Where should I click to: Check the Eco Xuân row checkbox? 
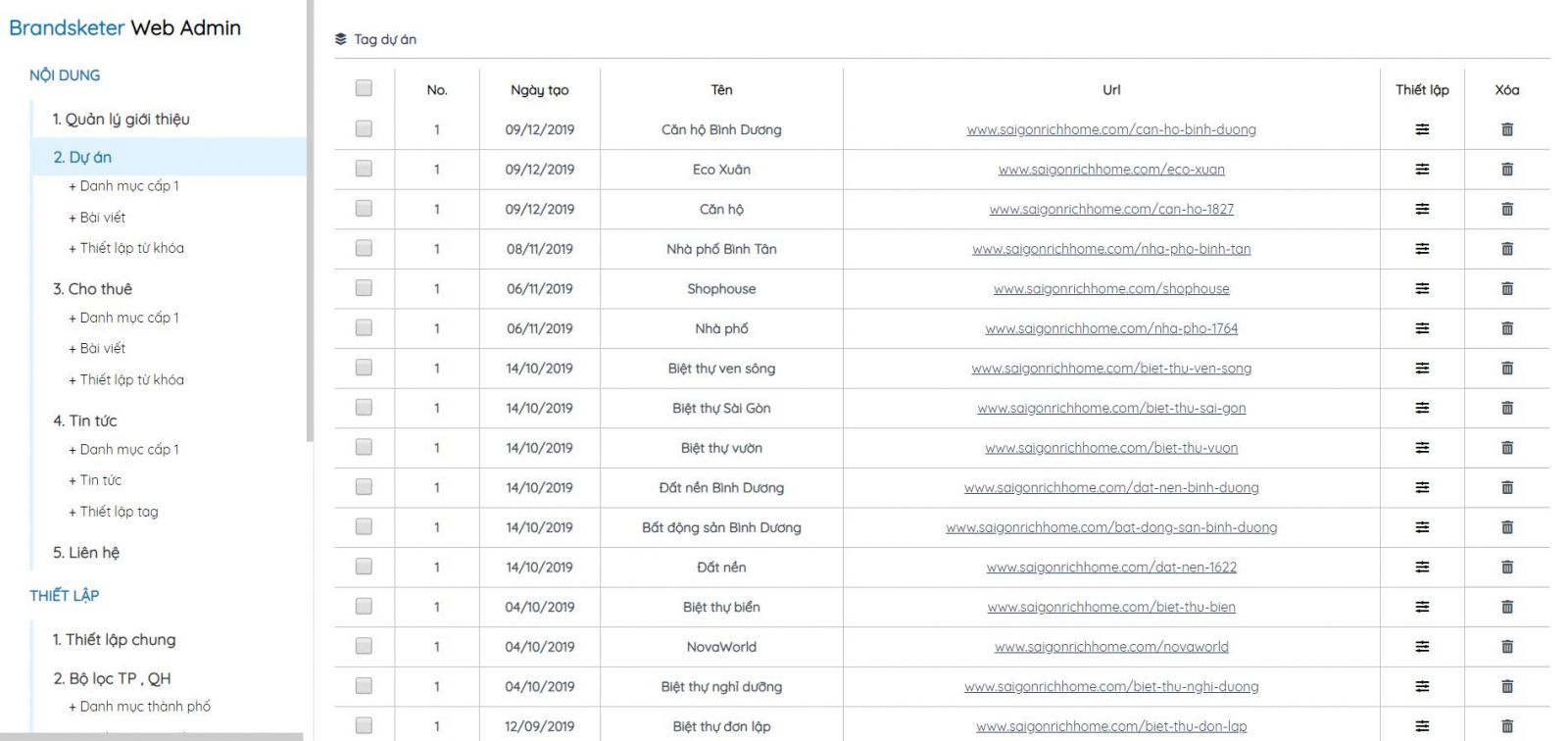click(364, 169)
